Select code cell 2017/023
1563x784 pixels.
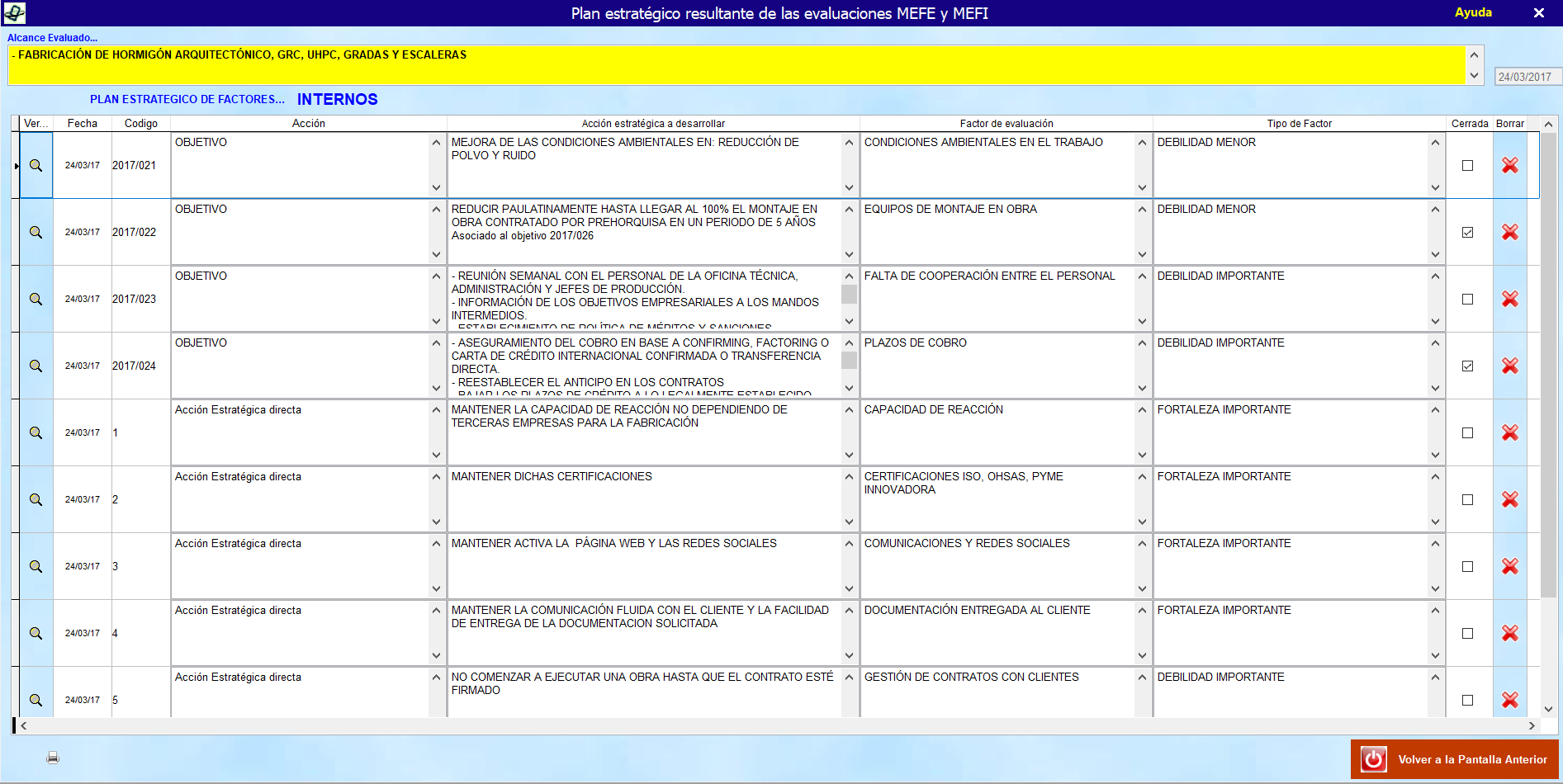pos(141,299)
